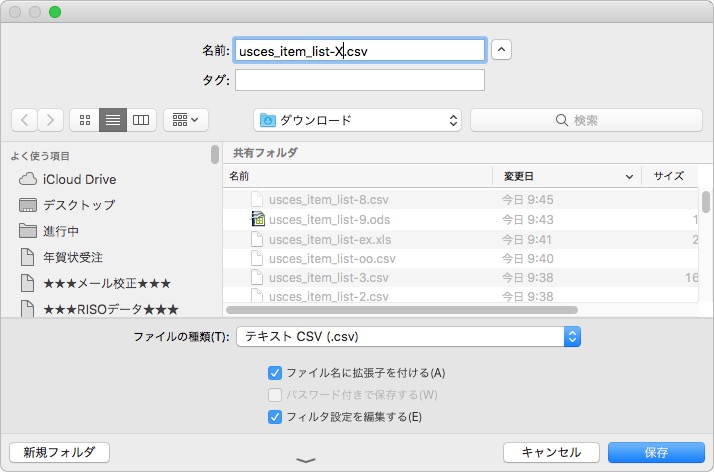Click the 名前 filename input field
Image resolution: width=714 pixels, height=472 pixels.
click(360, 51)
